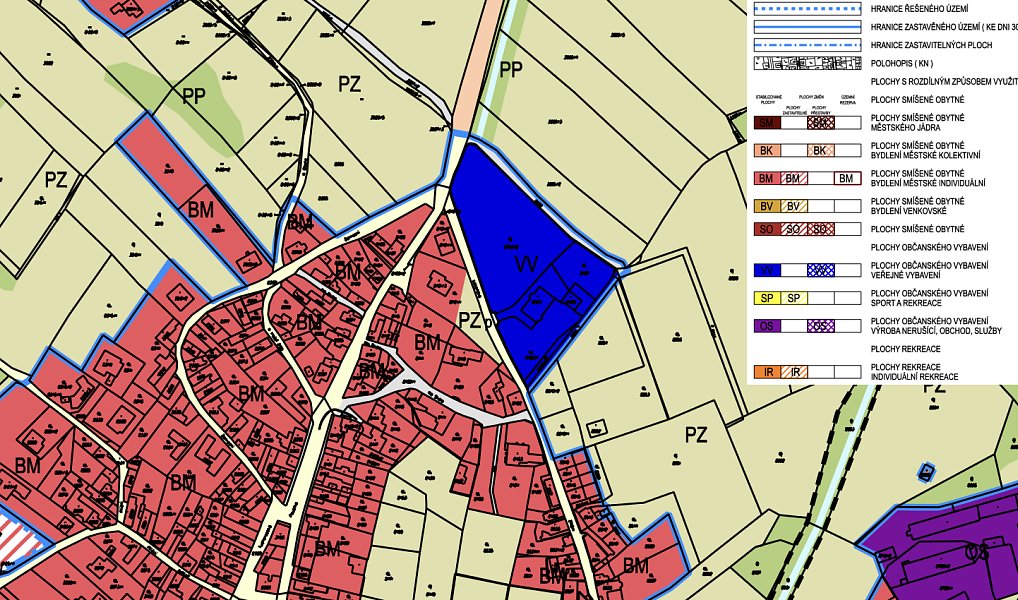1018x600 pixels.
Task: Click the small blue-outlined parcel above the purple zone
Action: pos(926,472)
